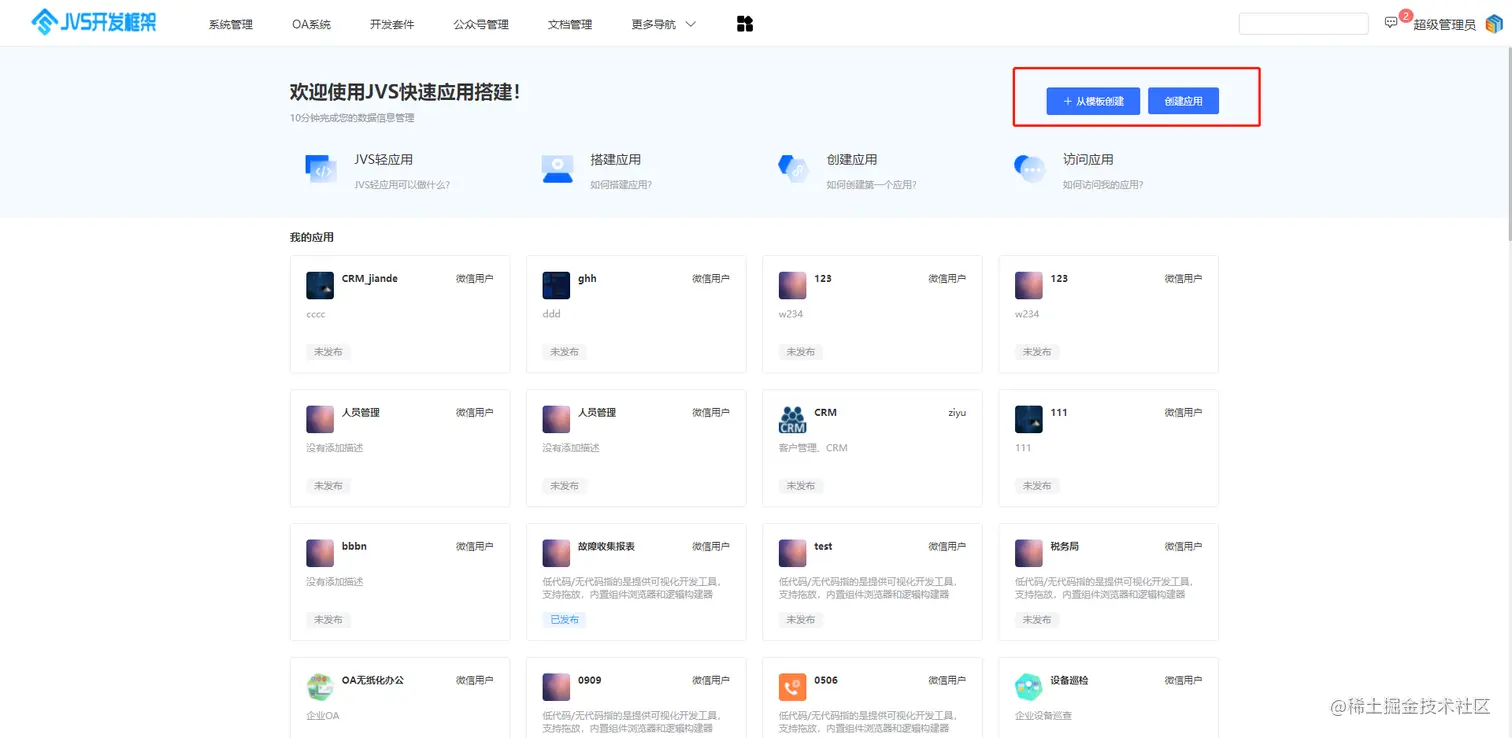
Task: Click the ziyu owner label on CRM card
Action: 957,412
